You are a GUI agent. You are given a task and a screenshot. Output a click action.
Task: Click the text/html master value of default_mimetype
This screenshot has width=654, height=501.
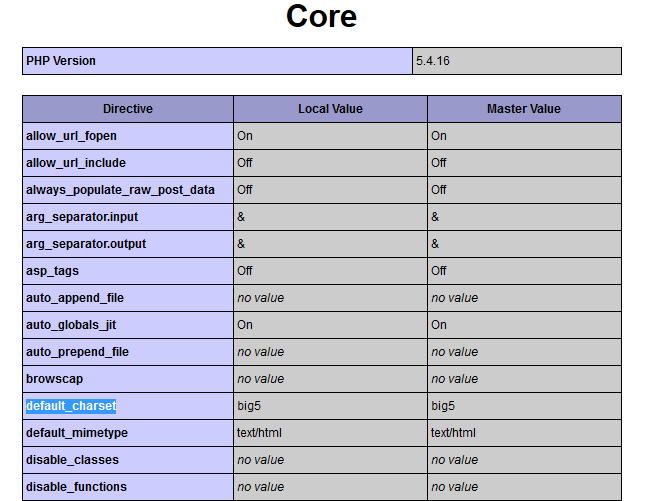tap(453, 433)
